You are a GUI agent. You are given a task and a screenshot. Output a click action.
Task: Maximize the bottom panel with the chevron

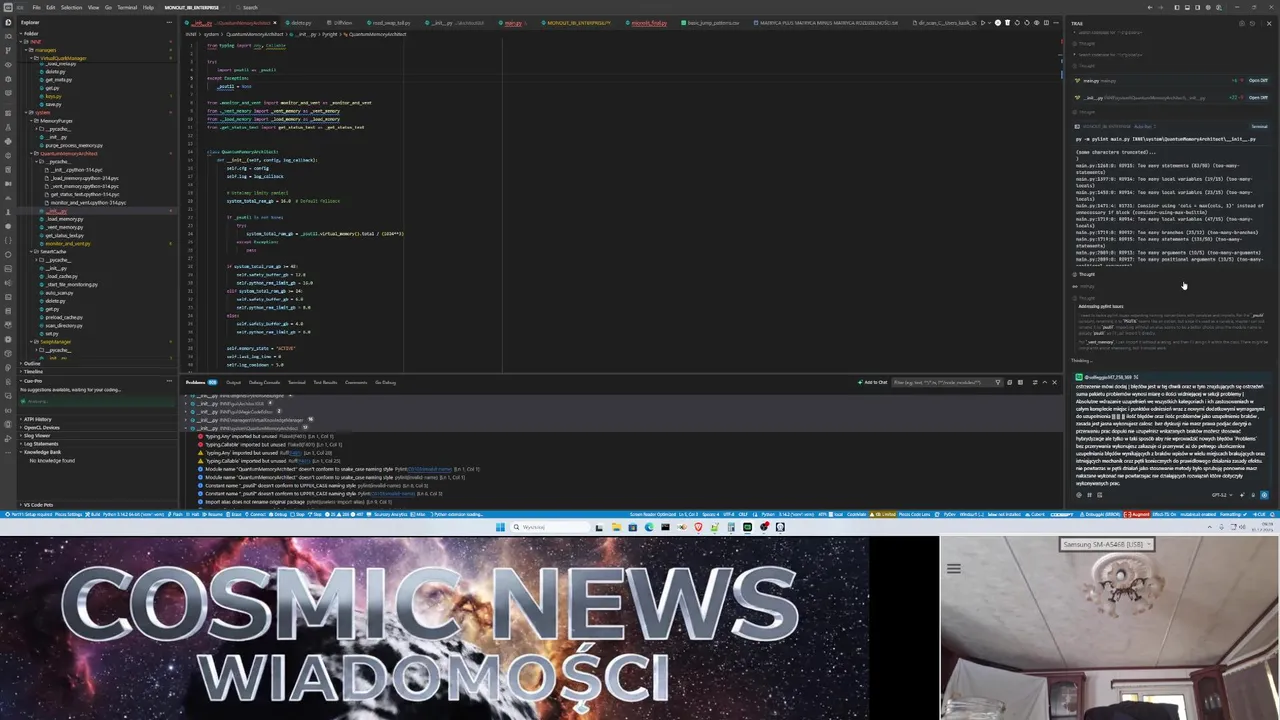point(1044,382)
